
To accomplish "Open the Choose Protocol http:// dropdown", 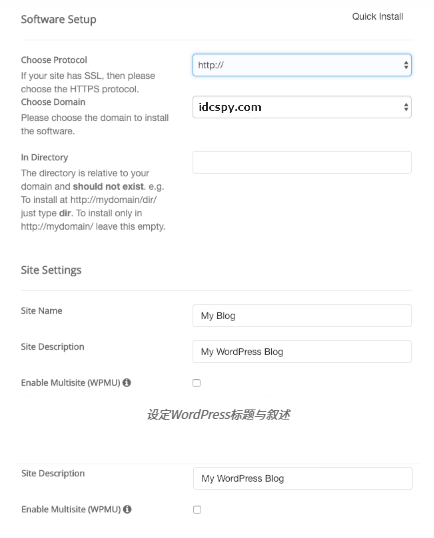I will tap(302, 65).
